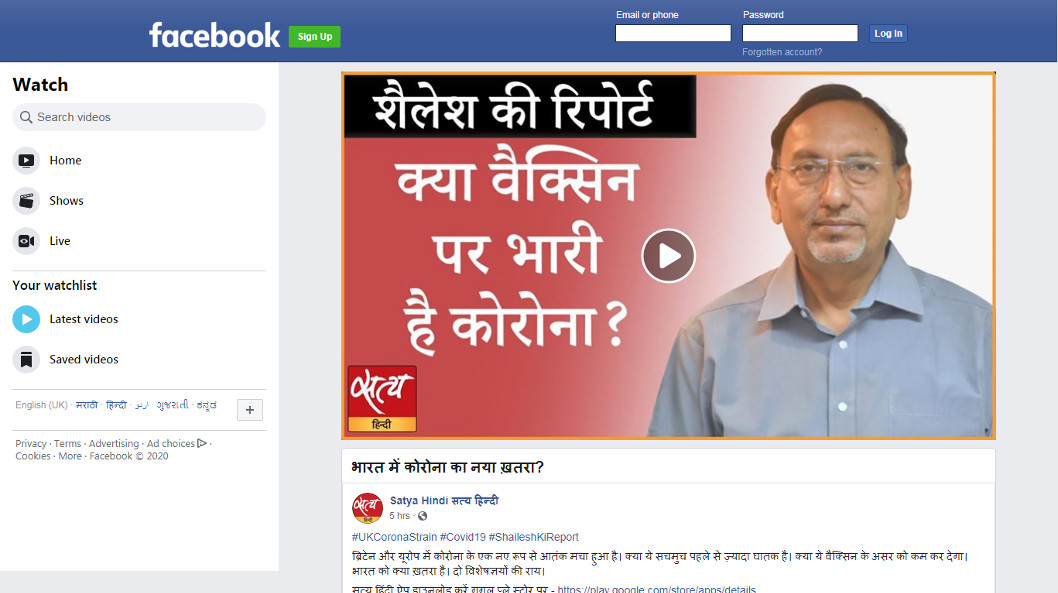Click the green Sign Up button
Viewport: 1058px width, 593px height.
click(314, 36)
